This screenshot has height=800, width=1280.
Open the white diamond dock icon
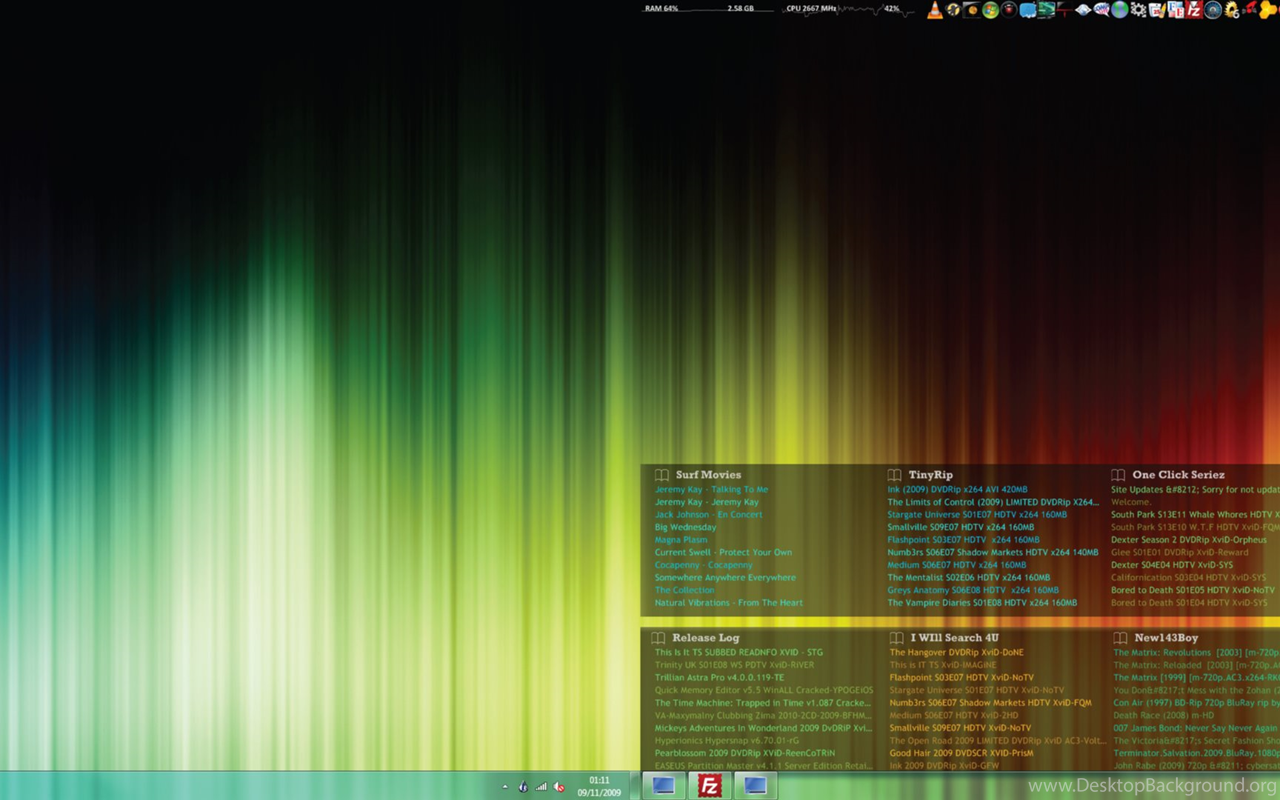tap(1083, 10)
